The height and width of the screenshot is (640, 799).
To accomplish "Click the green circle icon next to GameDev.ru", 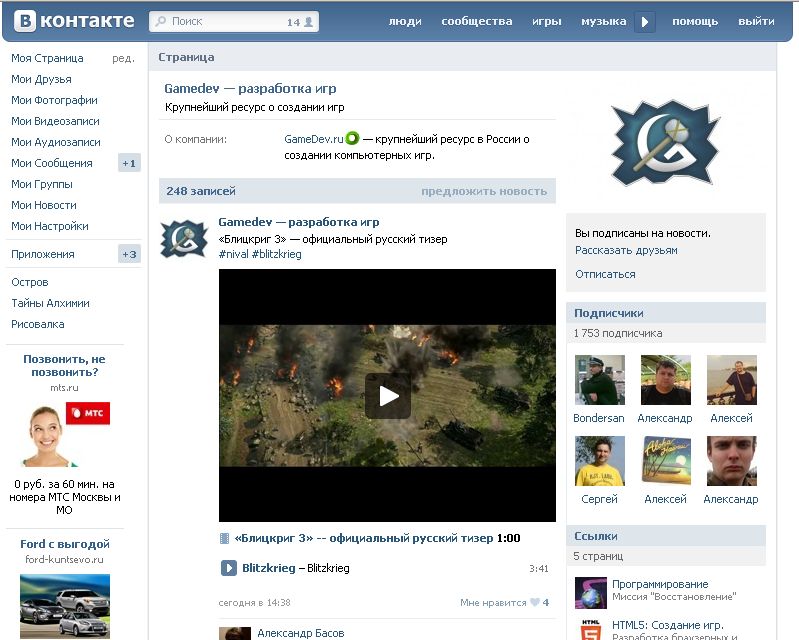I will (352, 138).
